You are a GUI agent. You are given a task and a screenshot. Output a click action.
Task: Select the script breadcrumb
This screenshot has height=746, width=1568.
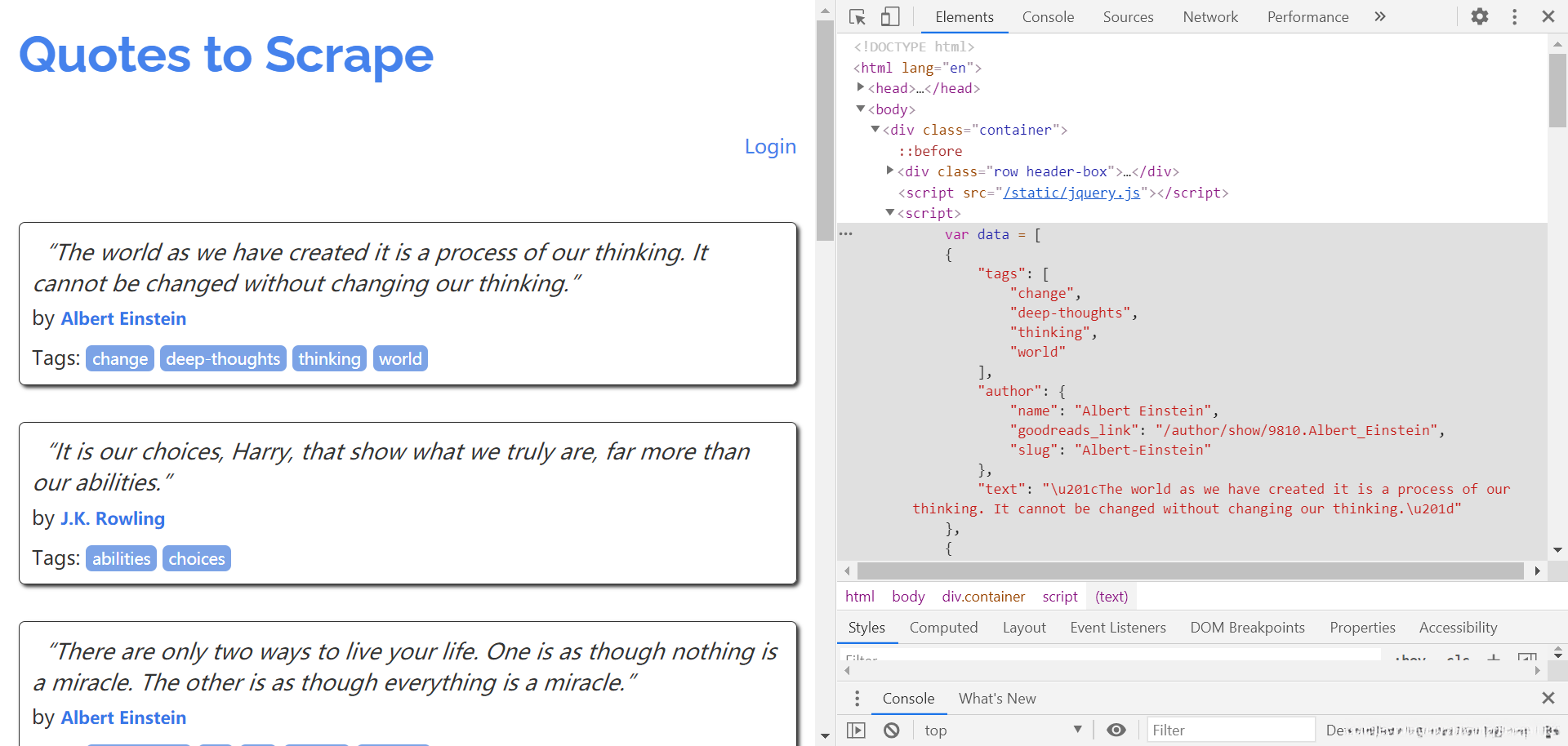click(x=1060, y=597)
